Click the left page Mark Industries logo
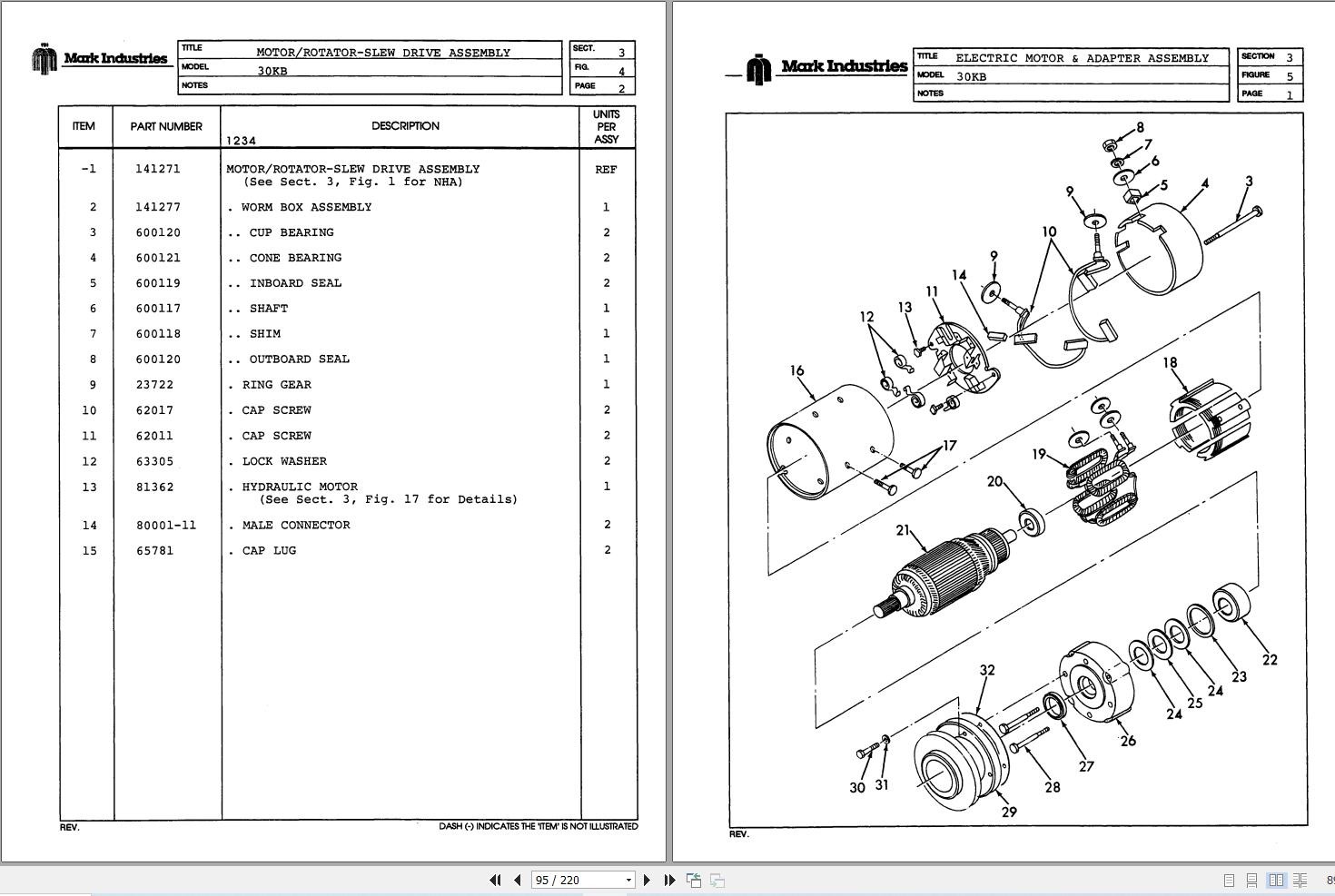Viewport: 1335px width, 896px height. click(x=100, y=58)
